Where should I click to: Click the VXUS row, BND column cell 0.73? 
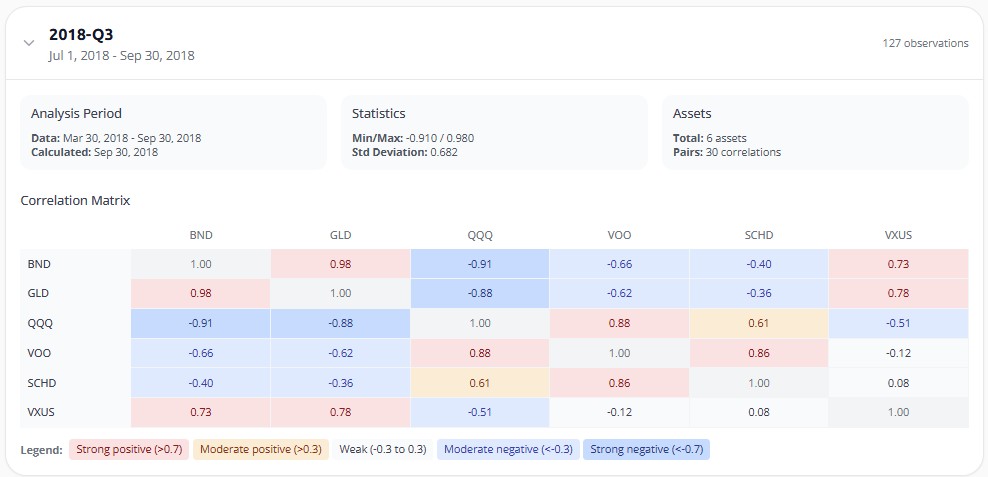tap(201, 412)
